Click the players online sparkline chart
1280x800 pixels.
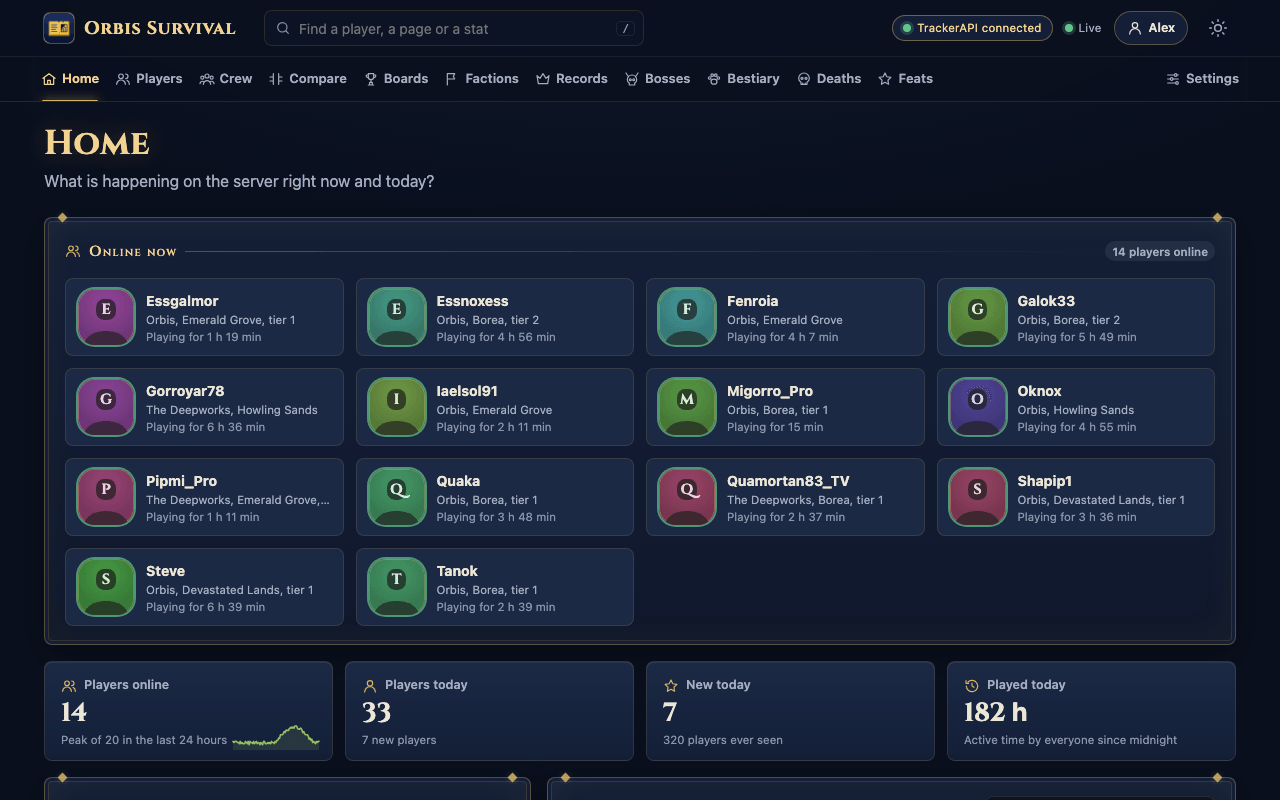pyautogui.click(x=276, y=737)
